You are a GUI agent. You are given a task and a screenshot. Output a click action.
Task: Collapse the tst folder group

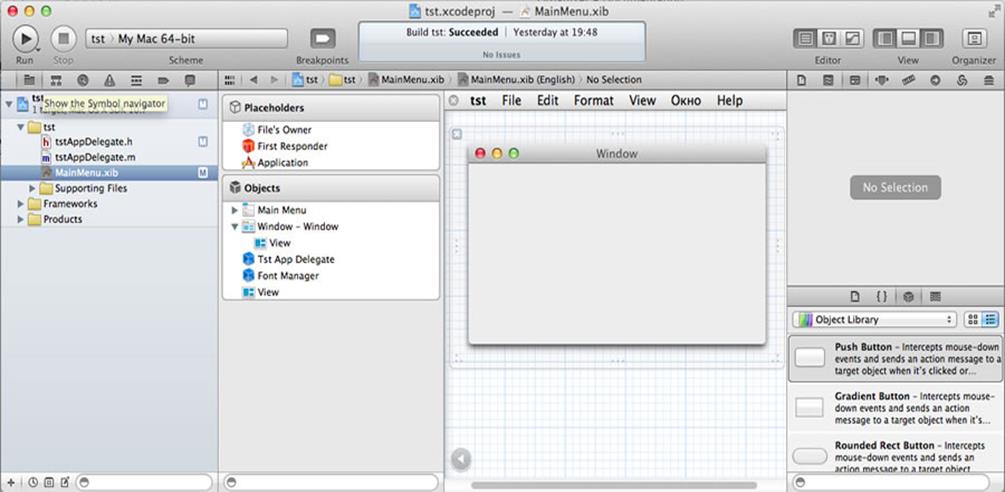[21, 127]
